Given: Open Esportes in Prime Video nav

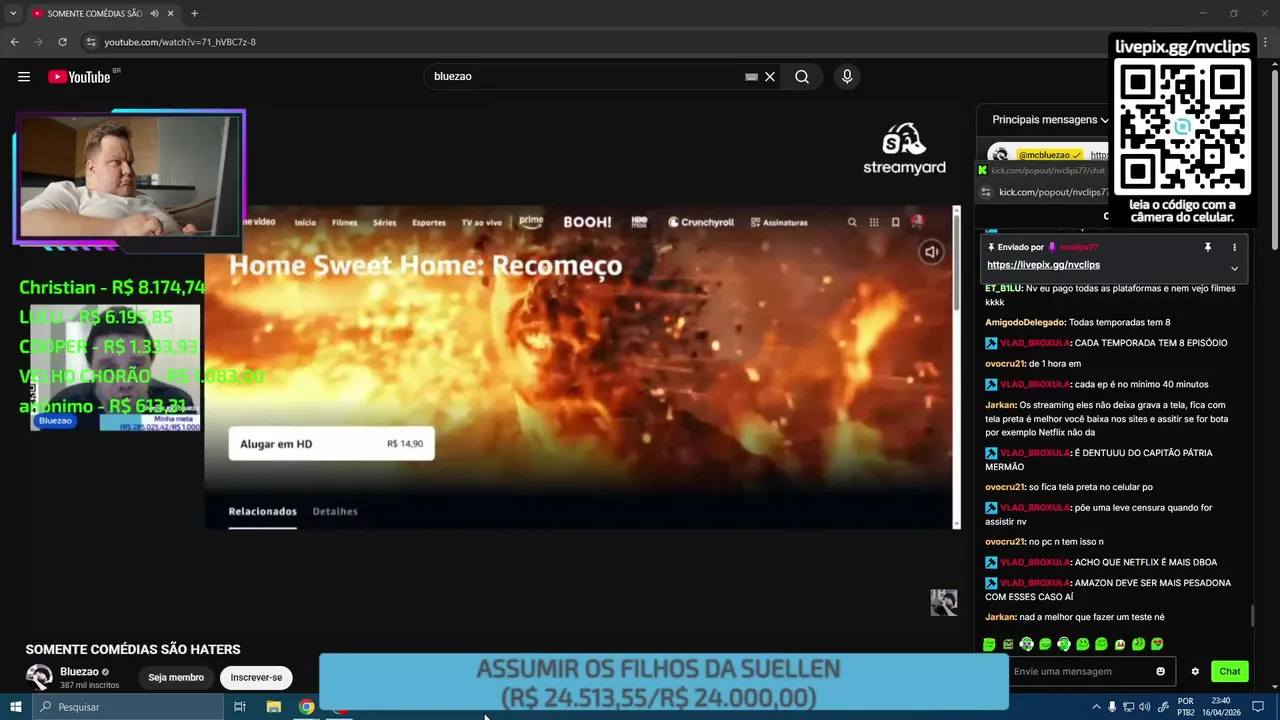Looking at the screenshot, I should 428,222.
